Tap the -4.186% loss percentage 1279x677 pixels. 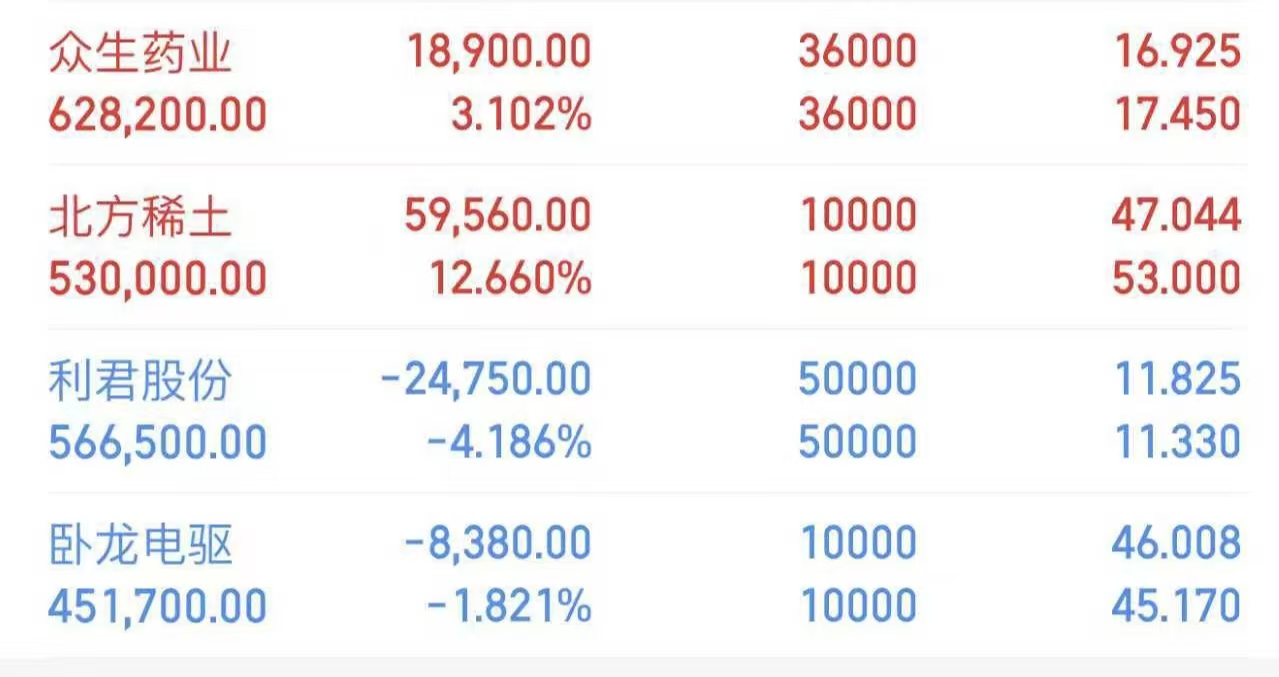click(509, 442)
